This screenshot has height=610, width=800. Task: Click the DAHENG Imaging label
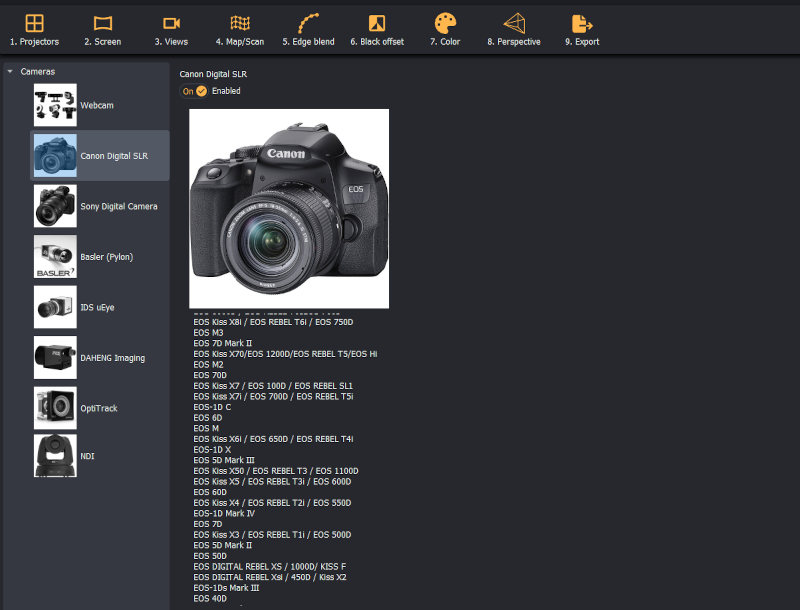pyautogui.click(x=112, y=358)
